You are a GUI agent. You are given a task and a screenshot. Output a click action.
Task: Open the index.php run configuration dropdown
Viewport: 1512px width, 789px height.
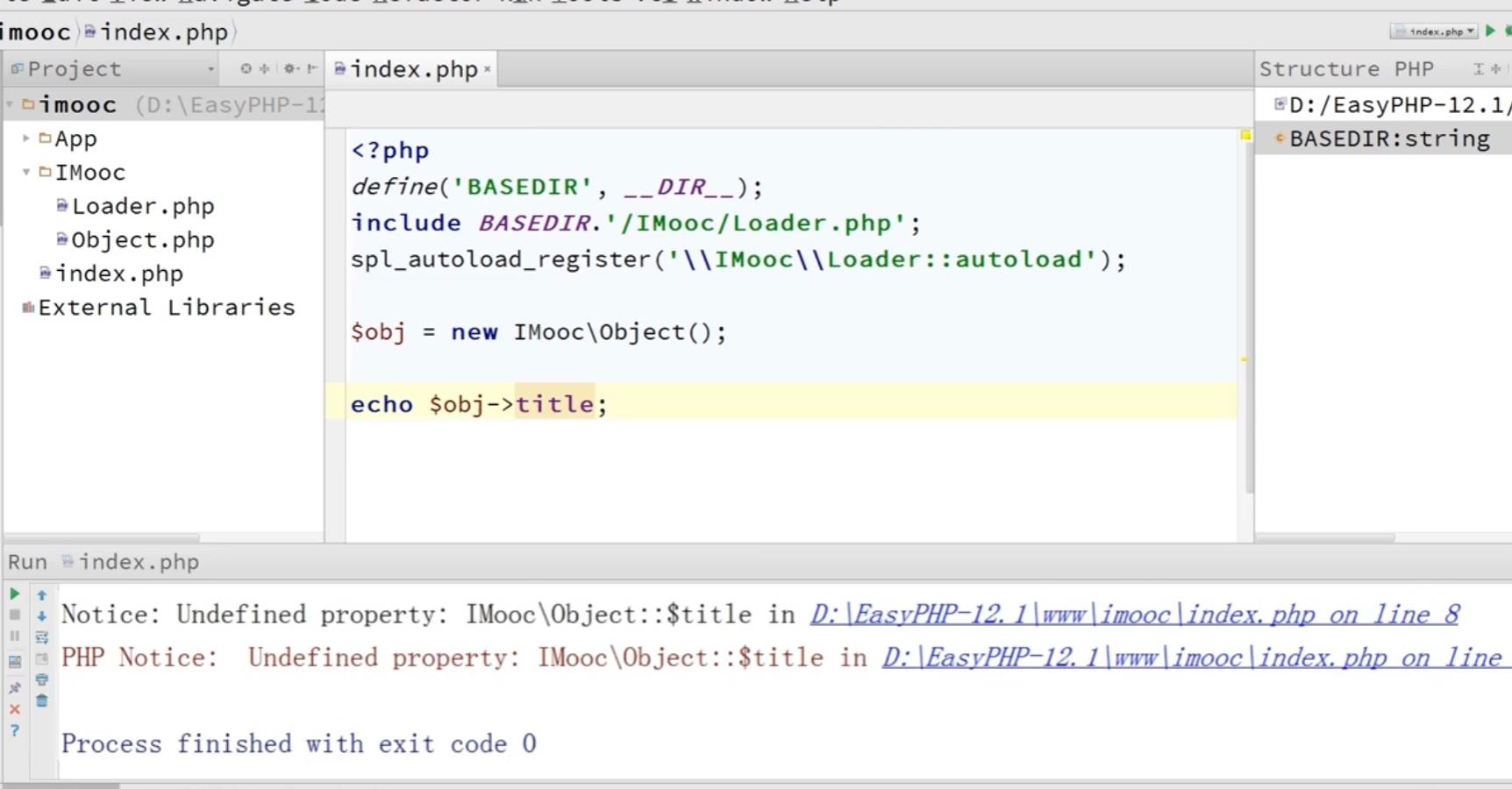coord(1434,32)
